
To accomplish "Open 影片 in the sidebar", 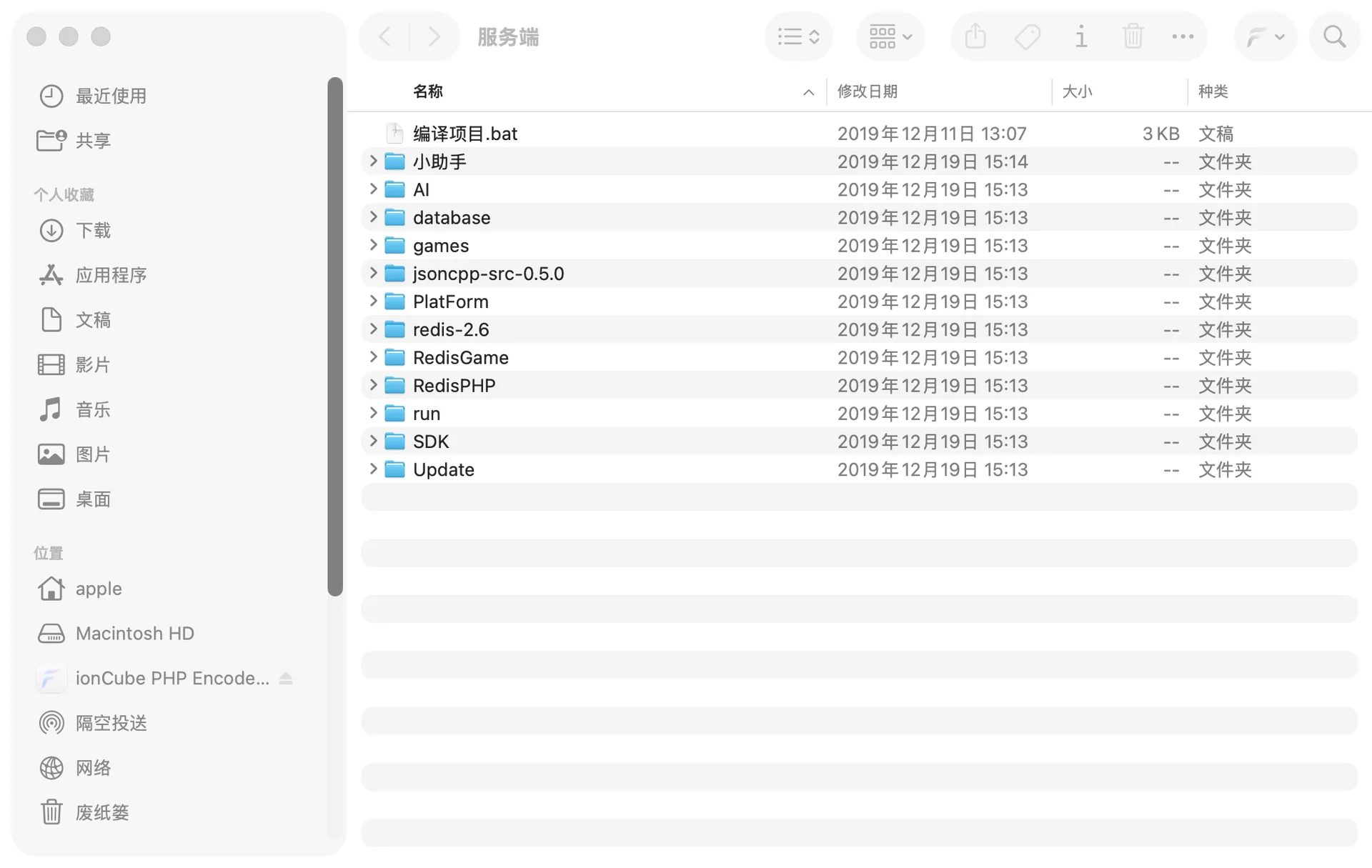I will click(74, 365).
